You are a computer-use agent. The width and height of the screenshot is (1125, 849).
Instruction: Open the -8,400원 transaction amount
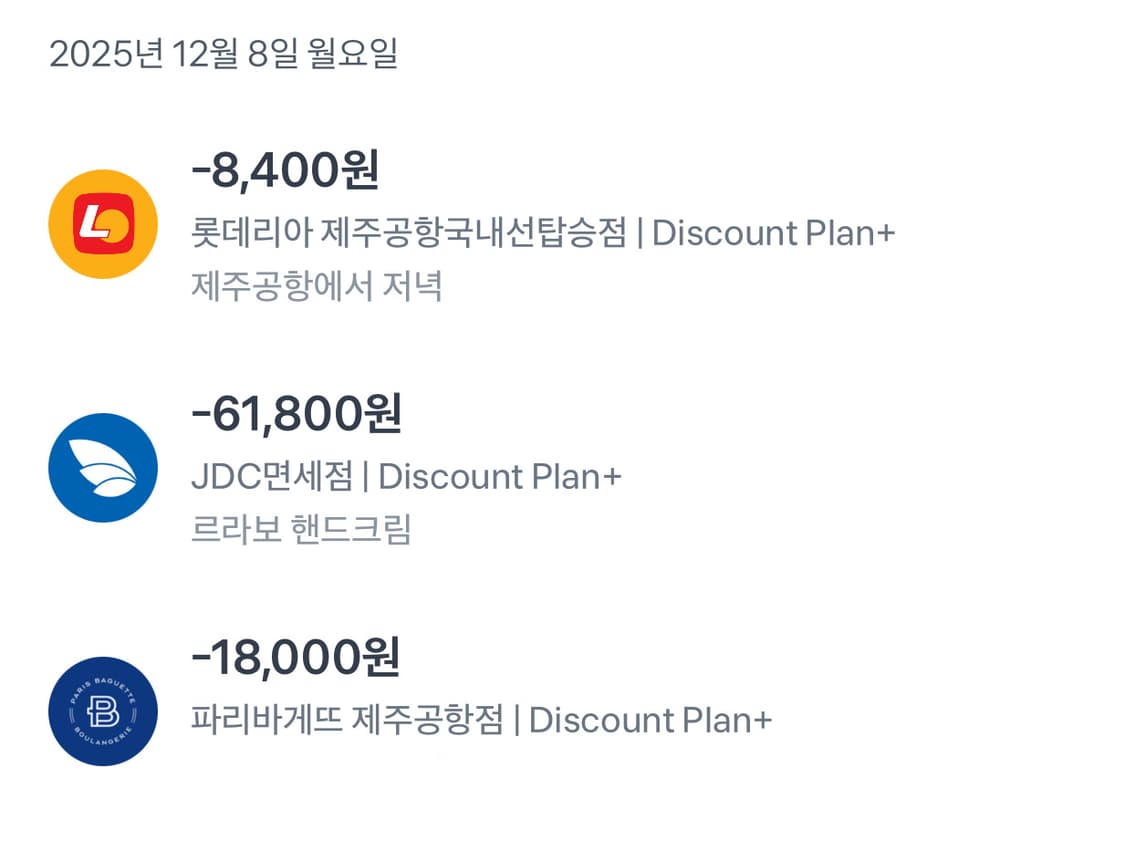(285, 172)
